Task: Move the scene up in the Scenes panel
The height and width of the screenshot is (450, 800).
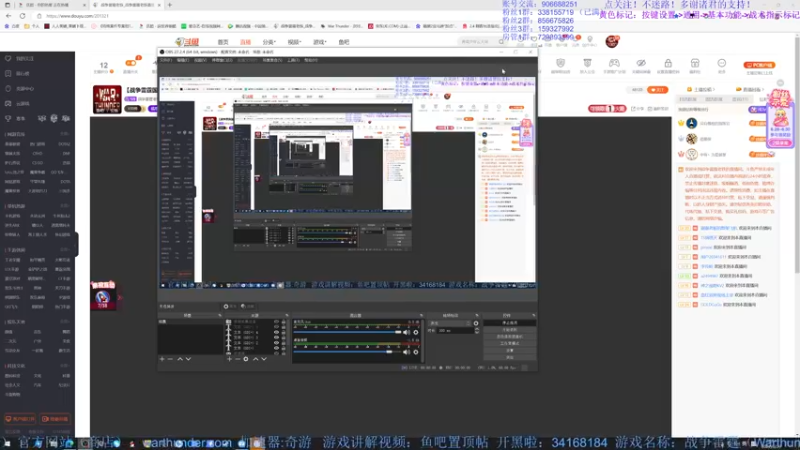Action: [x=180, y=359]
